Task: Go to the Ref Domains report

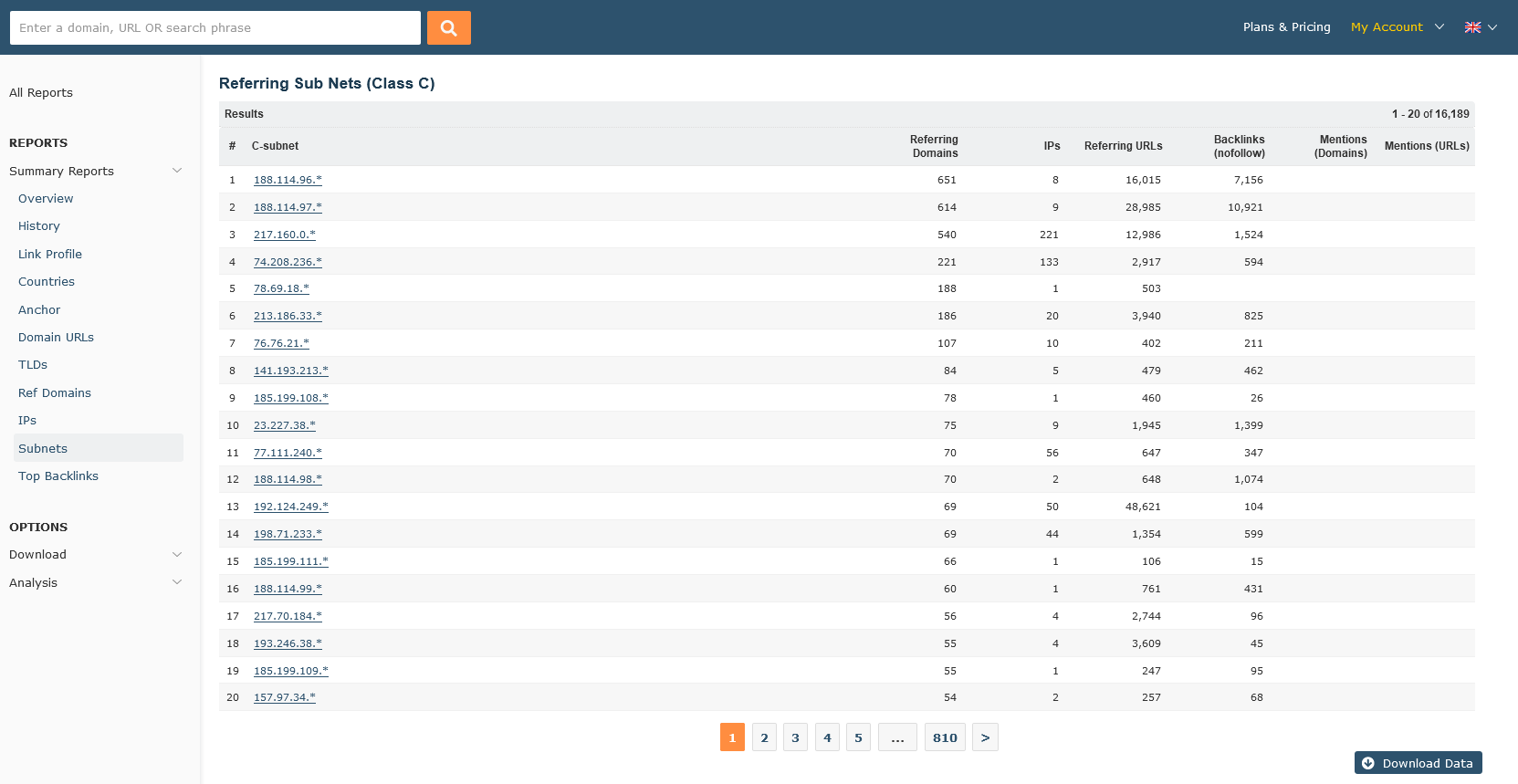Action: pyautogui.click(x=55, y=392)
